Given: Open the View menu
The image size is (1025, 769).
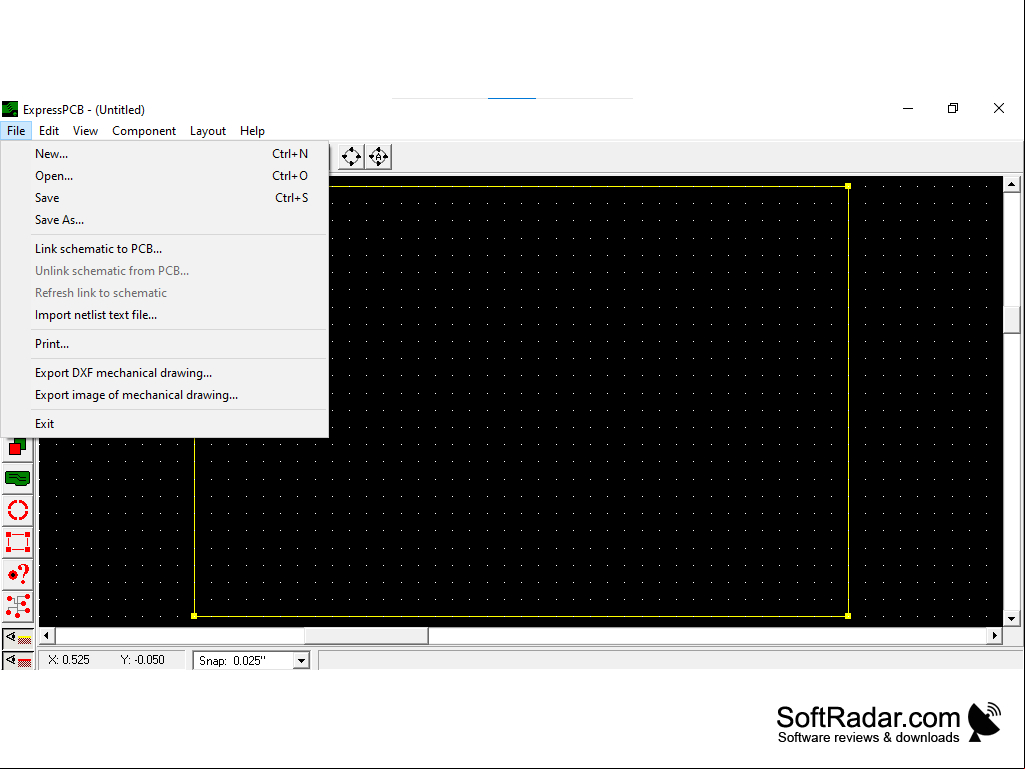Looking at the screenshot, I should (x=85, y=131).
